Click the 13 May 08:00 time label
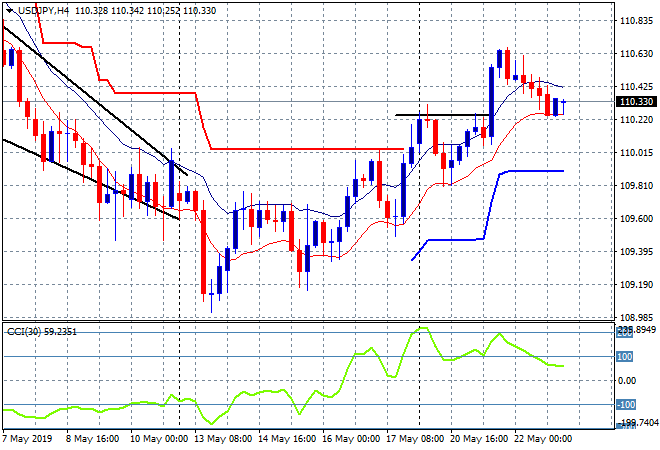 click(x=223, y=439)
